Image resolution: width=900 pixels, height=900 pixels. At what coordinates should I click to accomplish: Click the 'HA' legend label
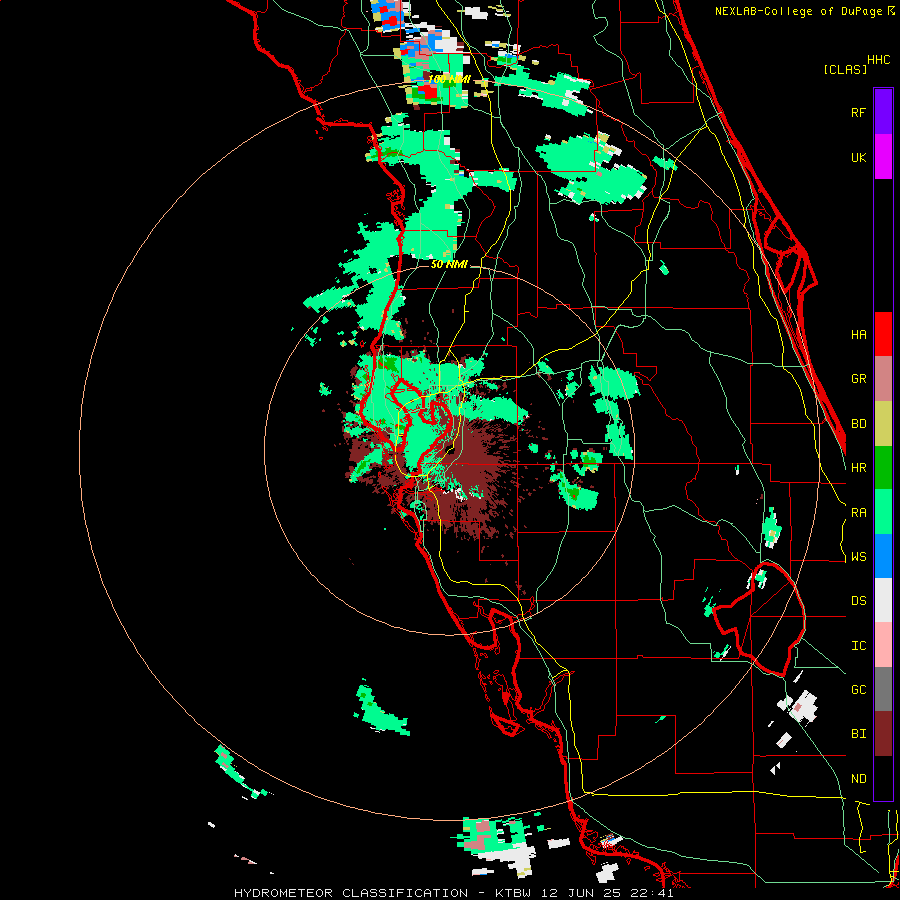point(858,335)
